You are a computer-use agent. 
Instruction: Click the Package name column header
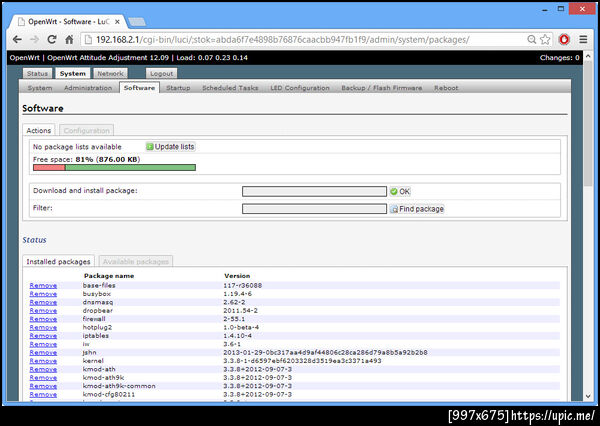(109, 276)
